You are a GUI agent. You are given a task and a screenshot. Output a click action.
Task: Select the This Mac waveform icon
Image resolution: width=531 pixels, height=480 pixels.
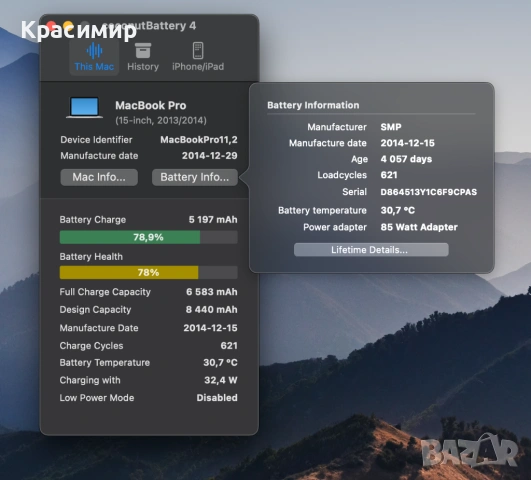(94, 51)
